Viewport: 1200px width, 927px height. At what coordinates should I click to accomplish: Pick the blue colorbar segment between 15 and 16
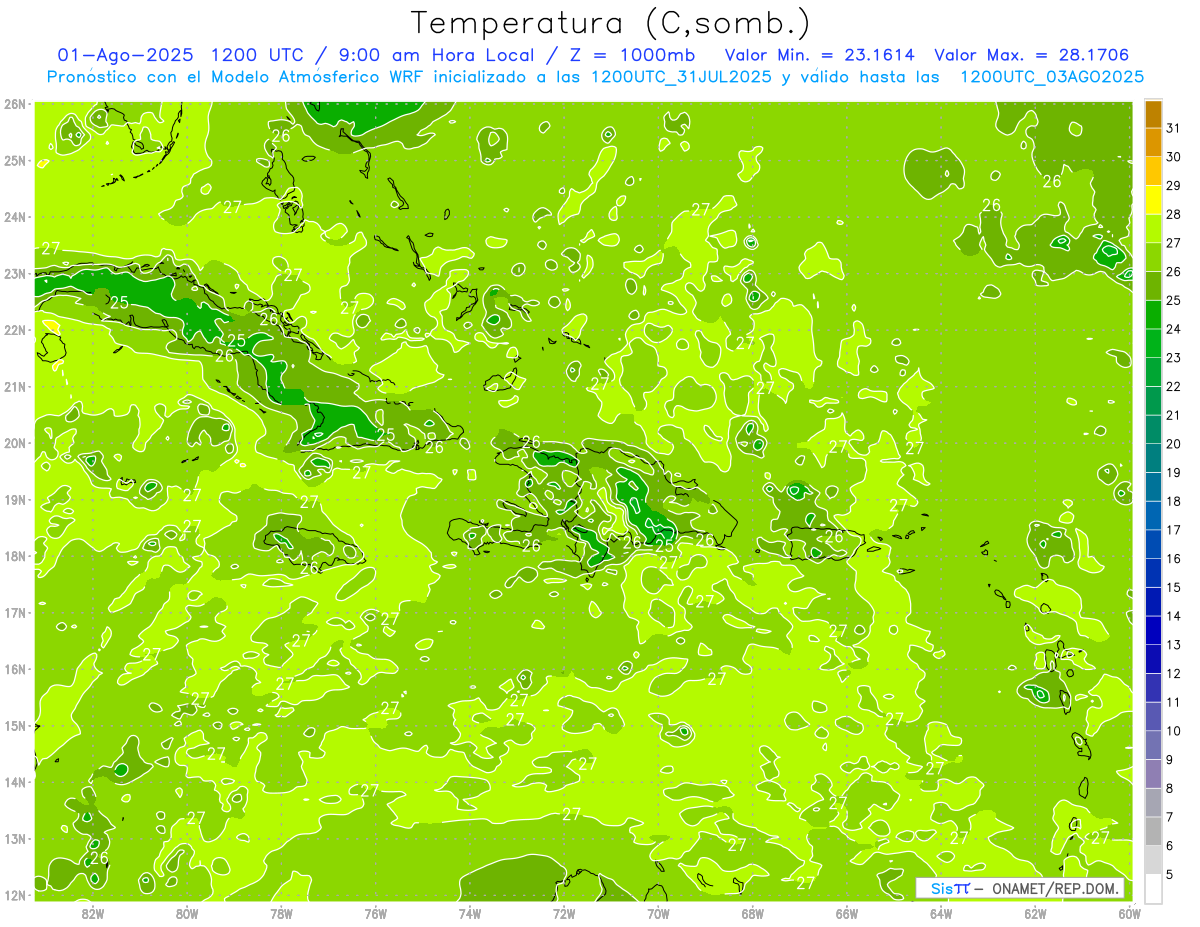point(1153,574)
